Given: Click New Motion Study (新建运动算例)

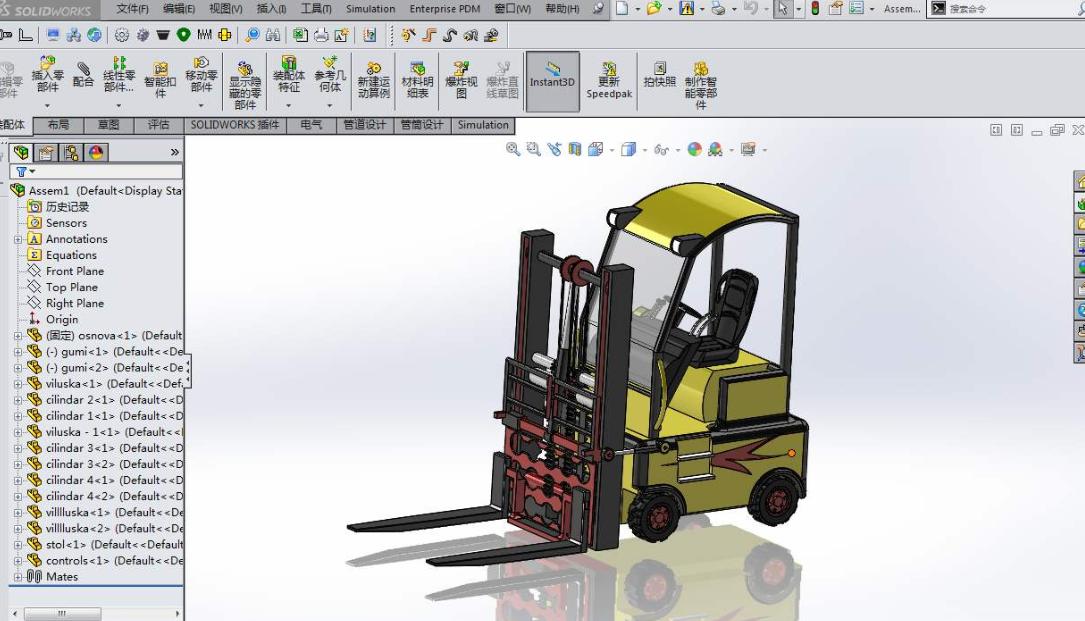Looking at the screenshot, I should (x=374, y=80).
